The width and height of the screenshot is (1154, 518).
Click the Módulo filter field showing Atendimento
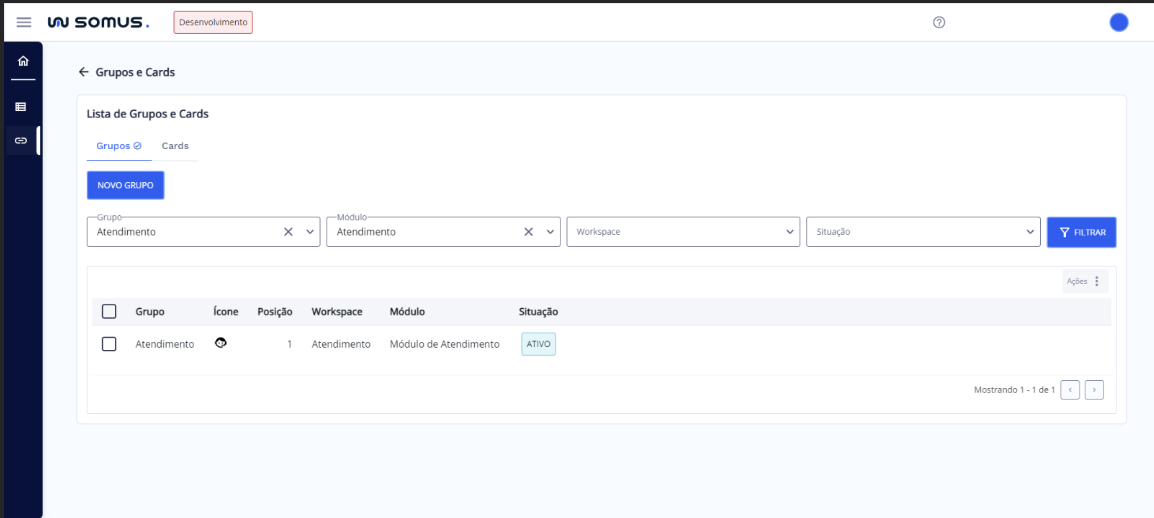444,232
